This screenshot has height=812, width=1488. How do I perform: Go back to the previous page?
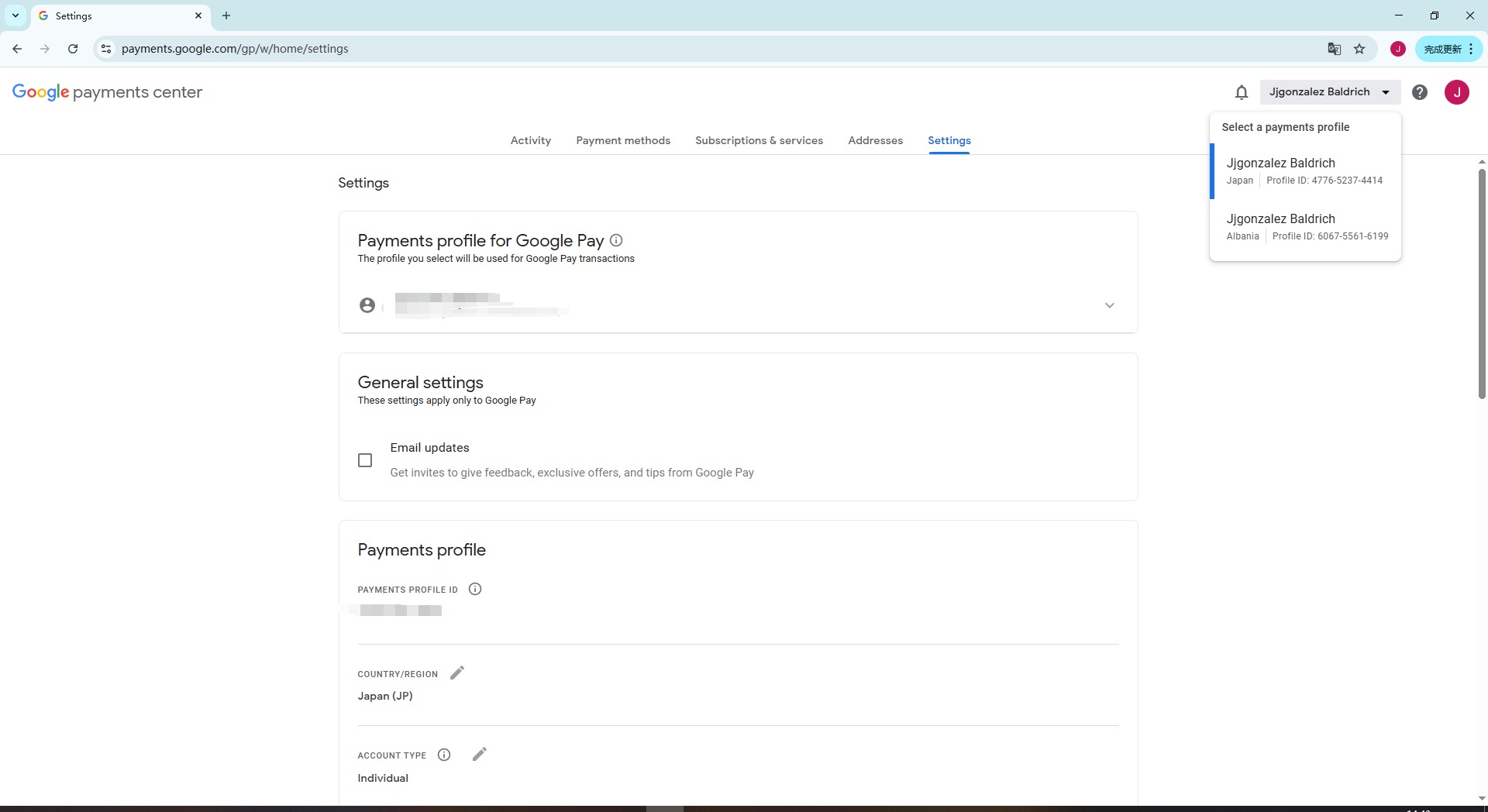(x=17, y=49)
